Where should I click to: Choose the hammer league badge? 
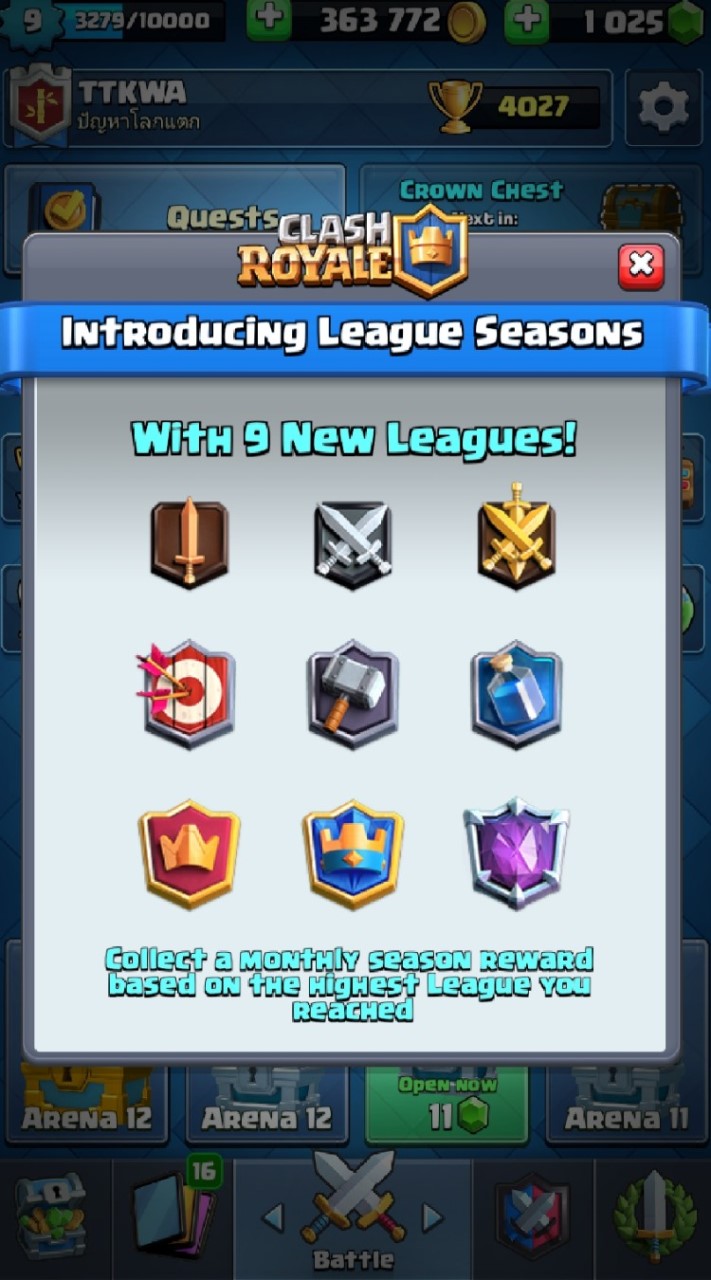pyautogui.click(x=352, y=693)
